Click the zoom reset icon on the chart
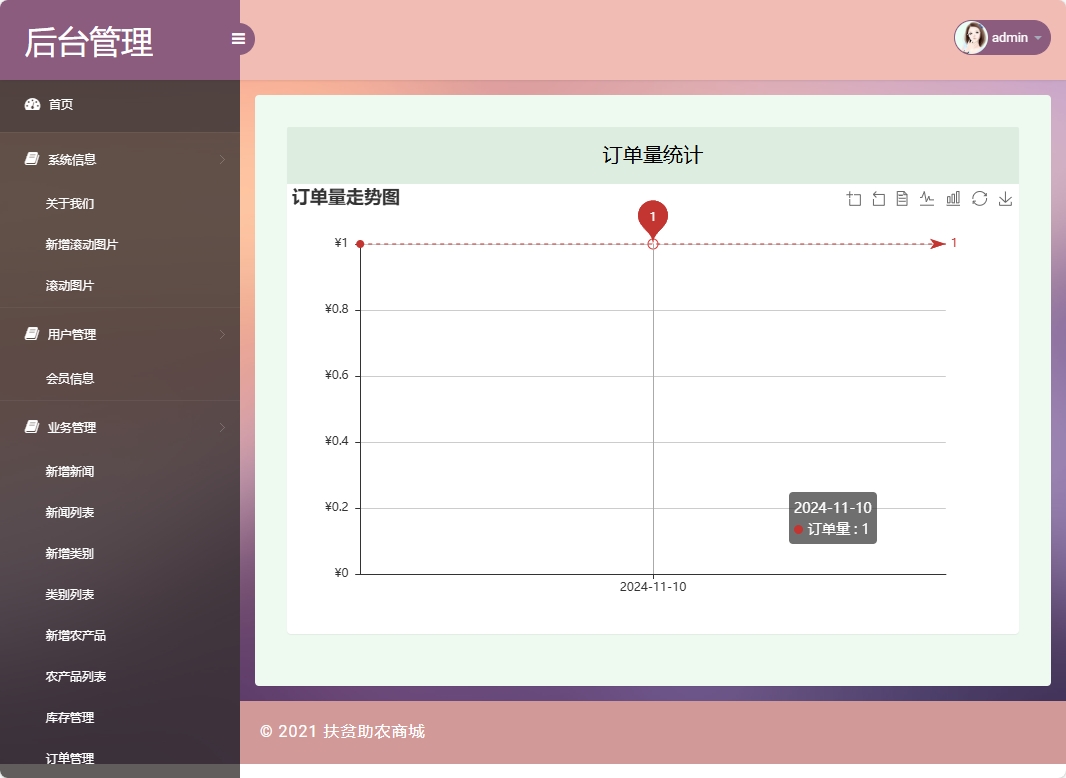Image resolution: width=1066 pixels, height=778 pixels. click(878, 198)
